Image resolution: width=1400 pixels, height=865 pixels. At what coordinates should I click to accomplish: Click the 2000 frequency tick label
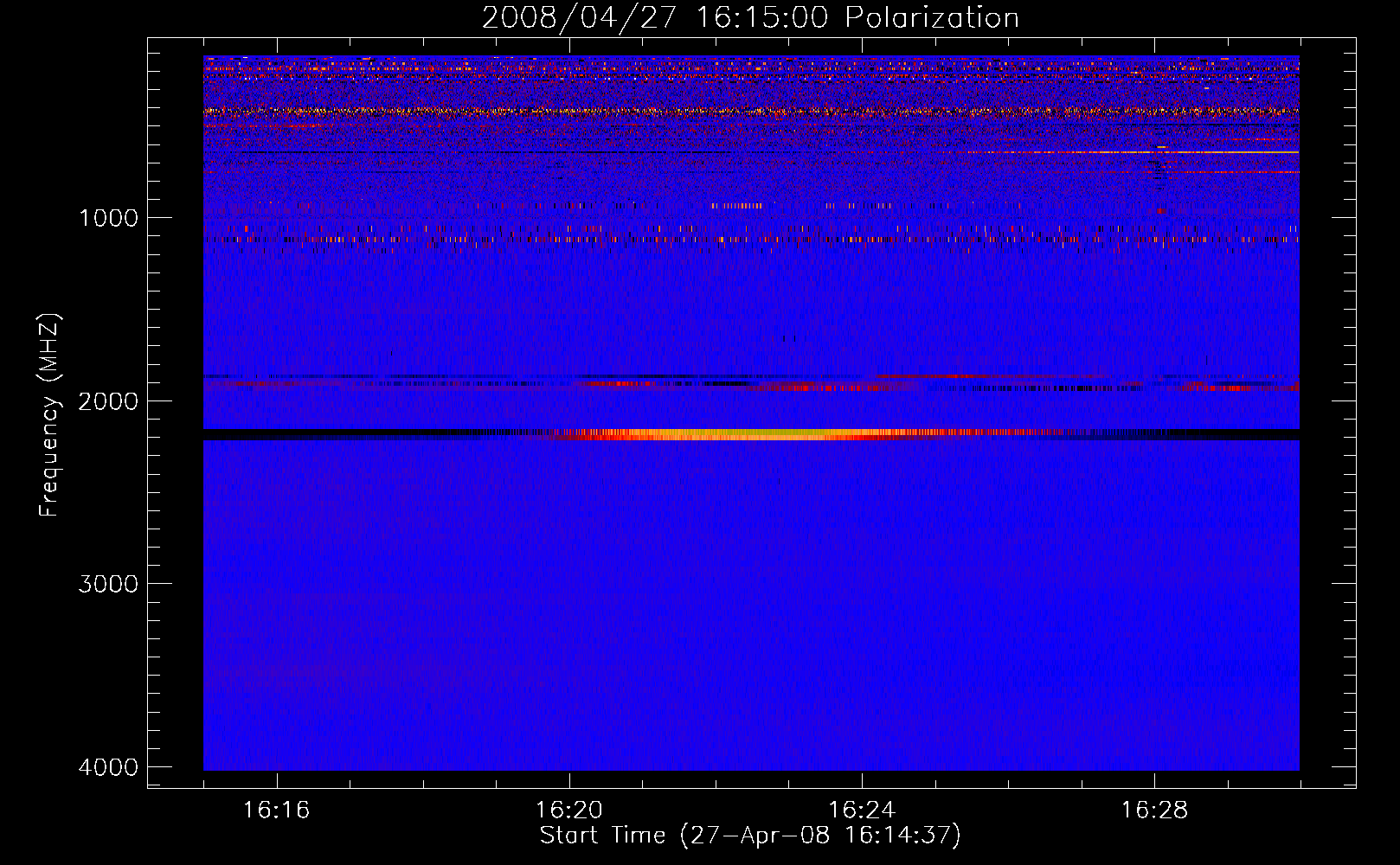point(108,401)
